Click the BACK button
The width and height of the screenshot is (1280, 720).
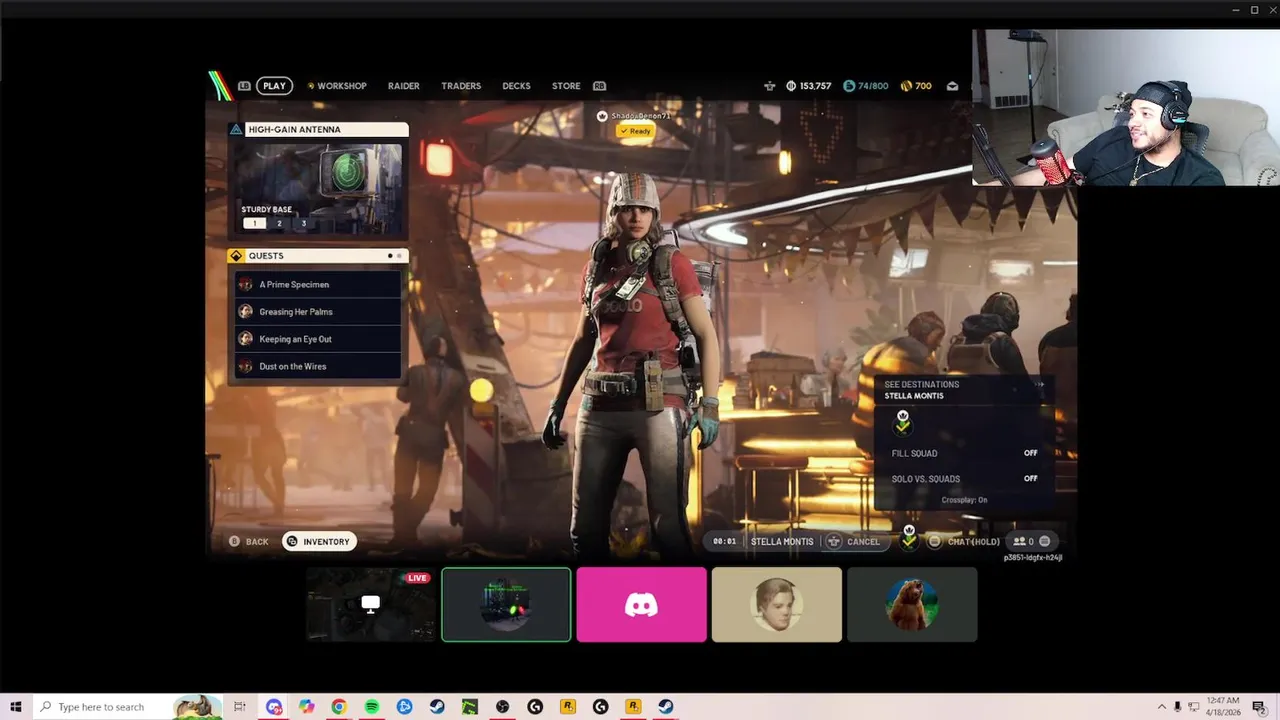(249, 541)
